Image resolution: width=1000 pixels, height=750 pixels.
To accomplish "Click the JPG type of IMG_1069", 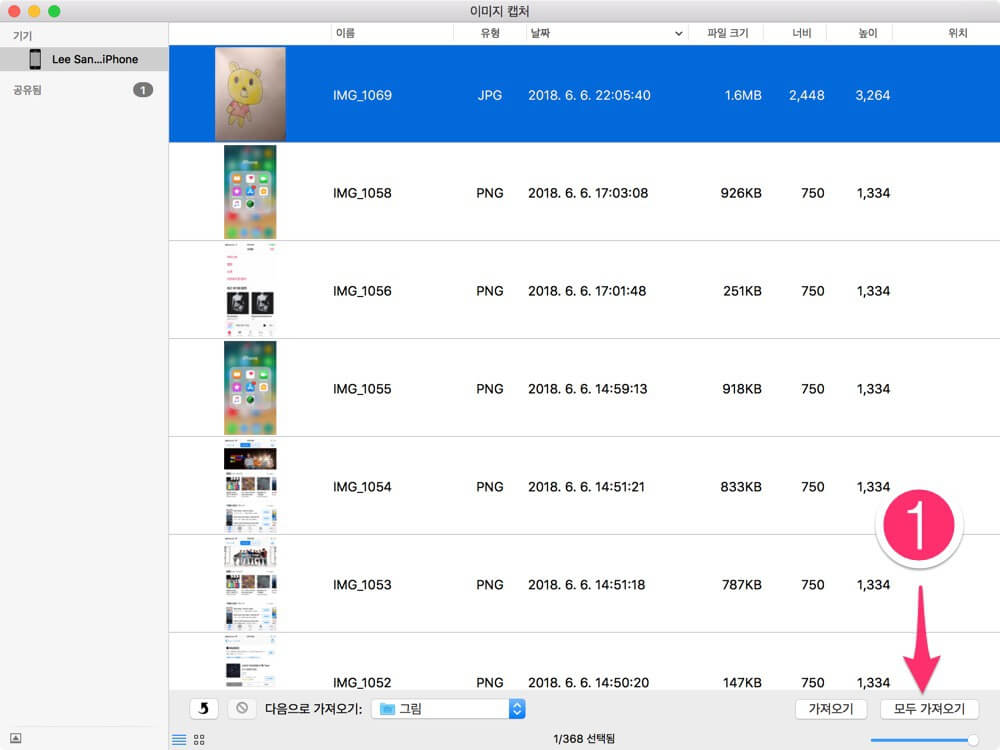I will (x=490, y=95).
